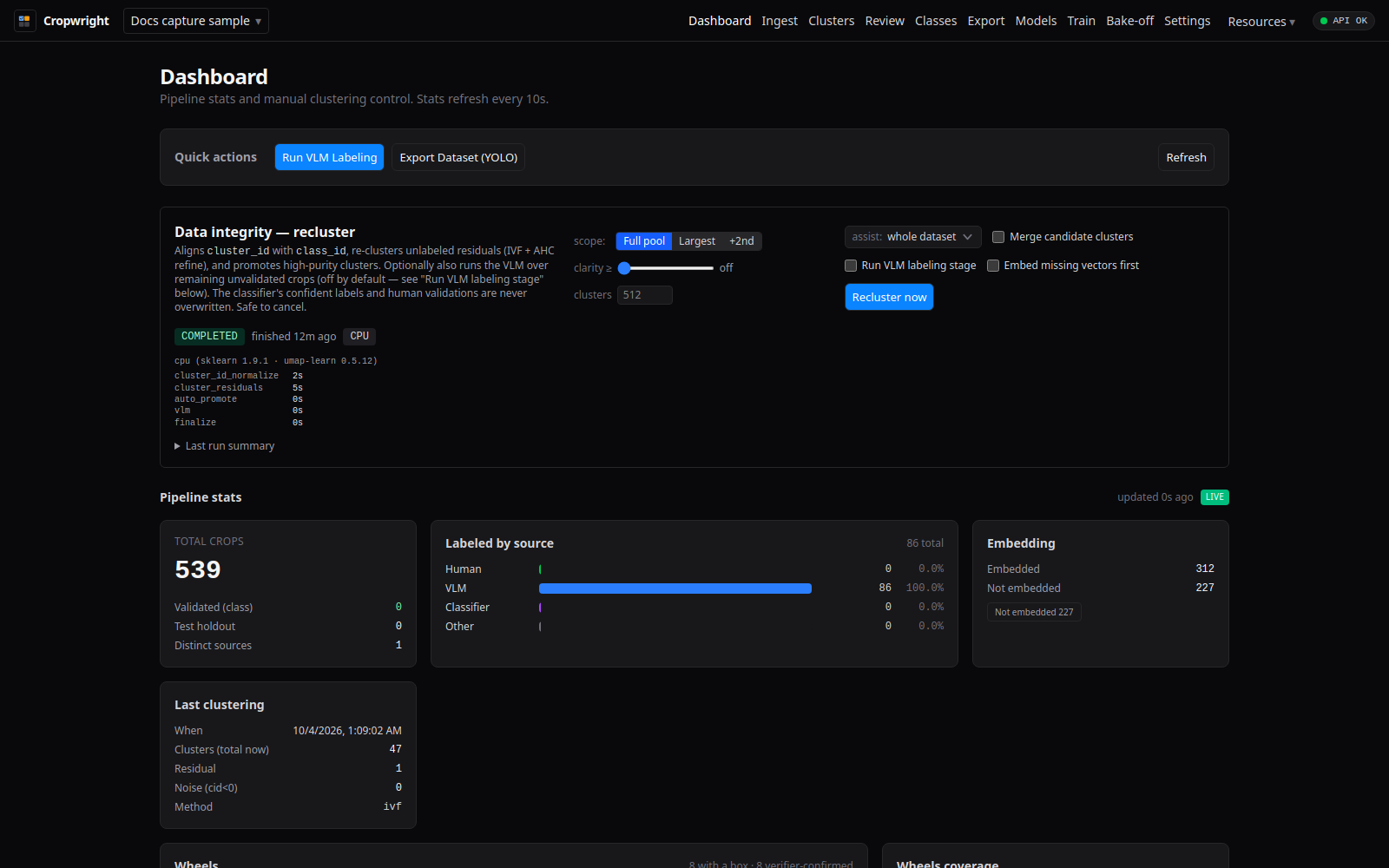
Task: Click the Run VLM Labeling button
Action: [x=330, y=157]
